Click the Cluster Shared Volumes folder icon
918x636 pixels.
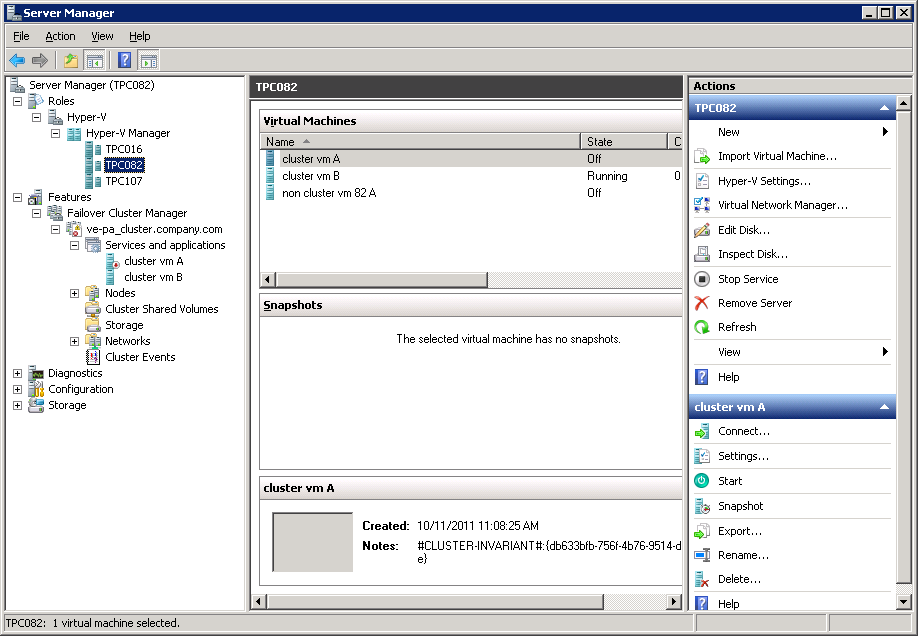(x=93, y=309)
